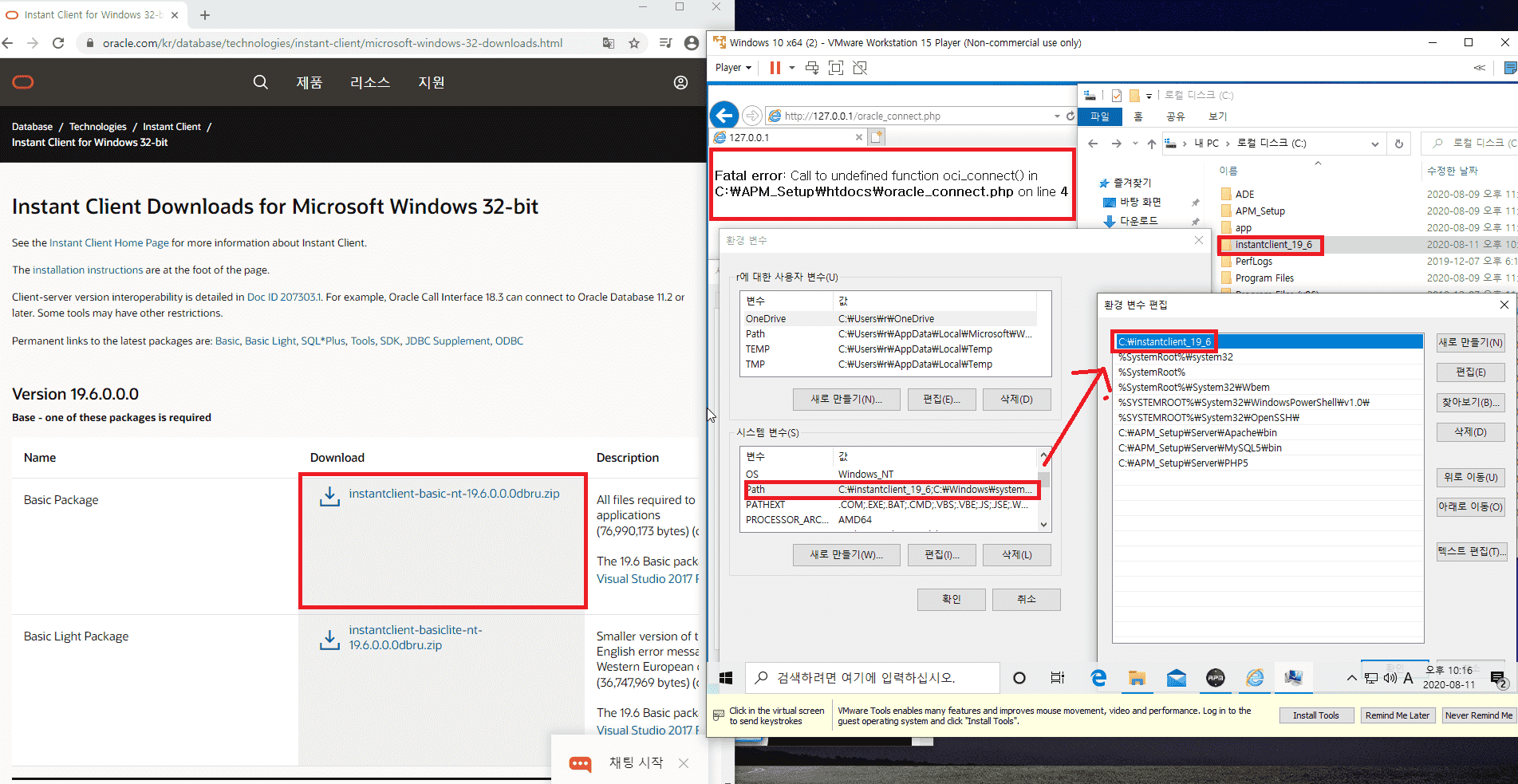Click the Oracle logo on the webpage

23,82
